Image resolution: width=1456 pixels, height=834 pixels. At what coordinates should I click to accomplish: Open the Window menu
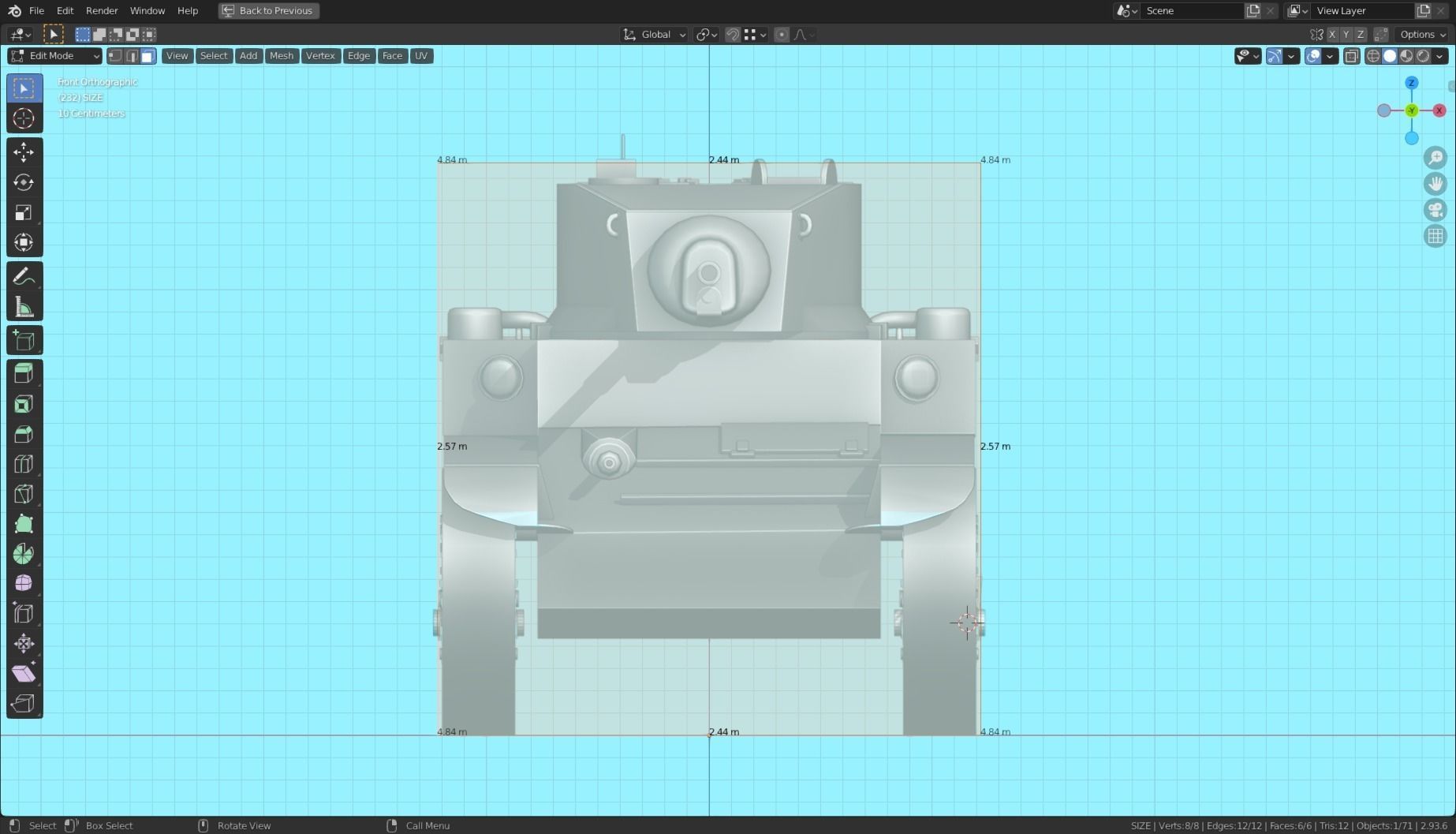[147, 10]
